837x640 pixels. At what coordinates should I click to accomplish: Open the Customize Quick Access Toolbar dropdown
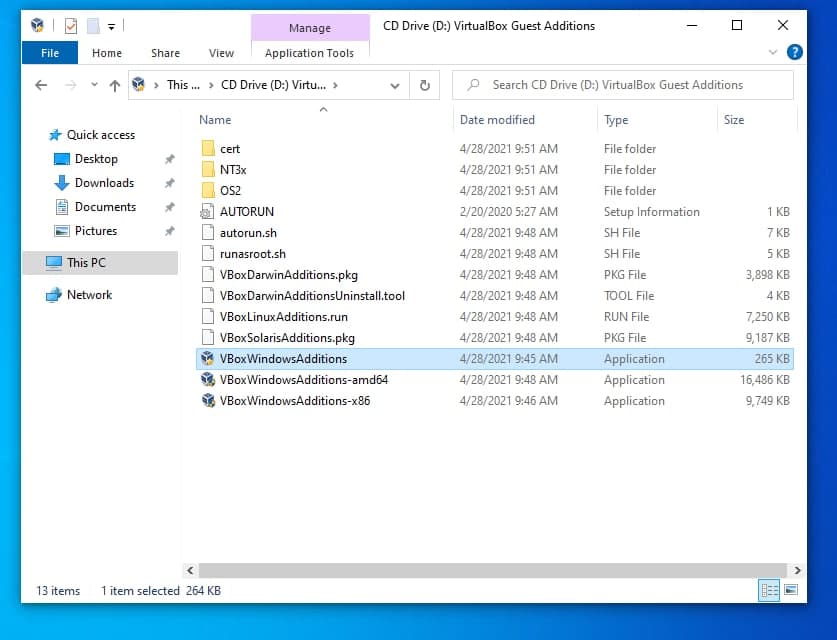click(111, 26)
